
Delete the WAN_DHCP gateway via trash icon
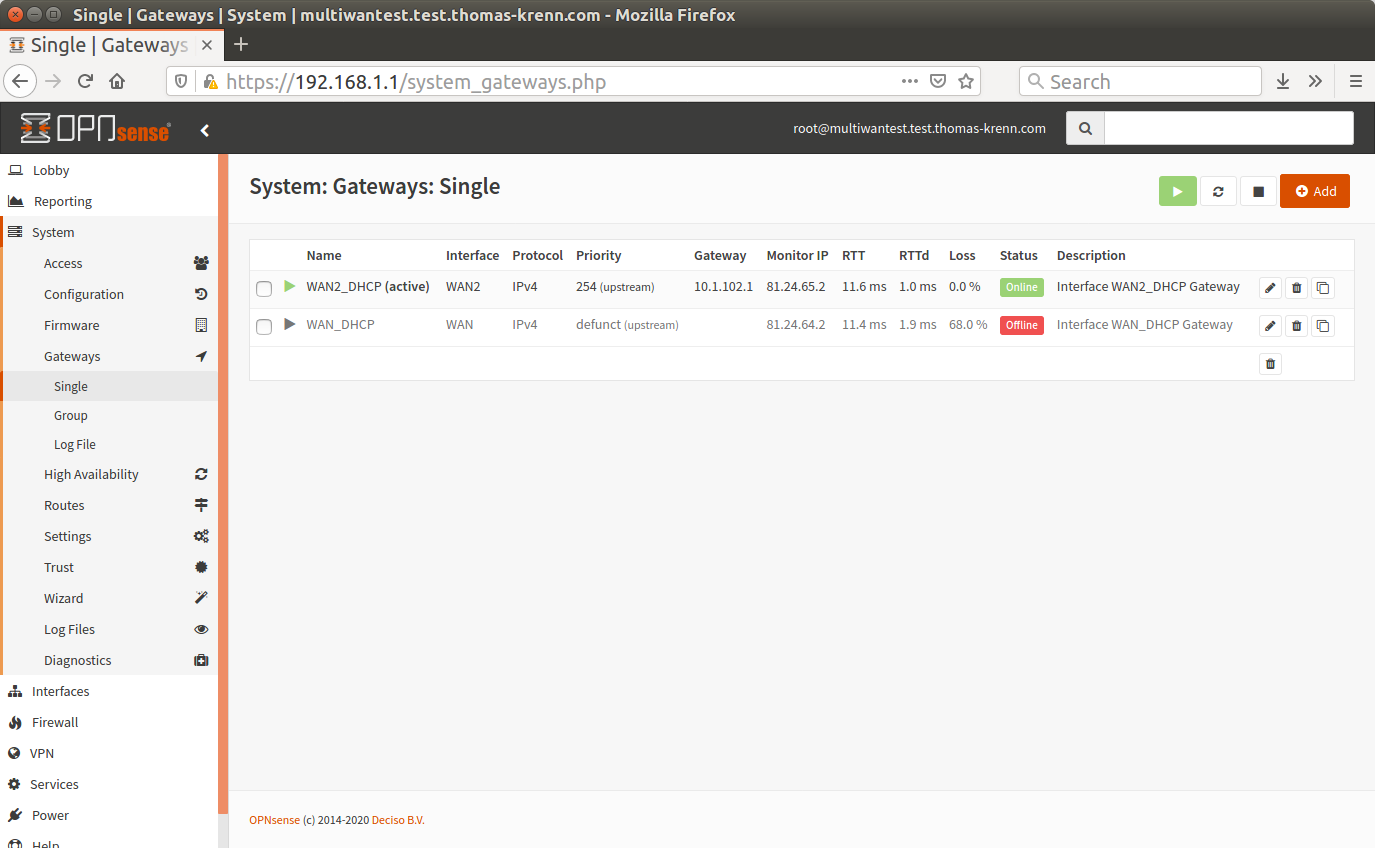pos(1296,325)
